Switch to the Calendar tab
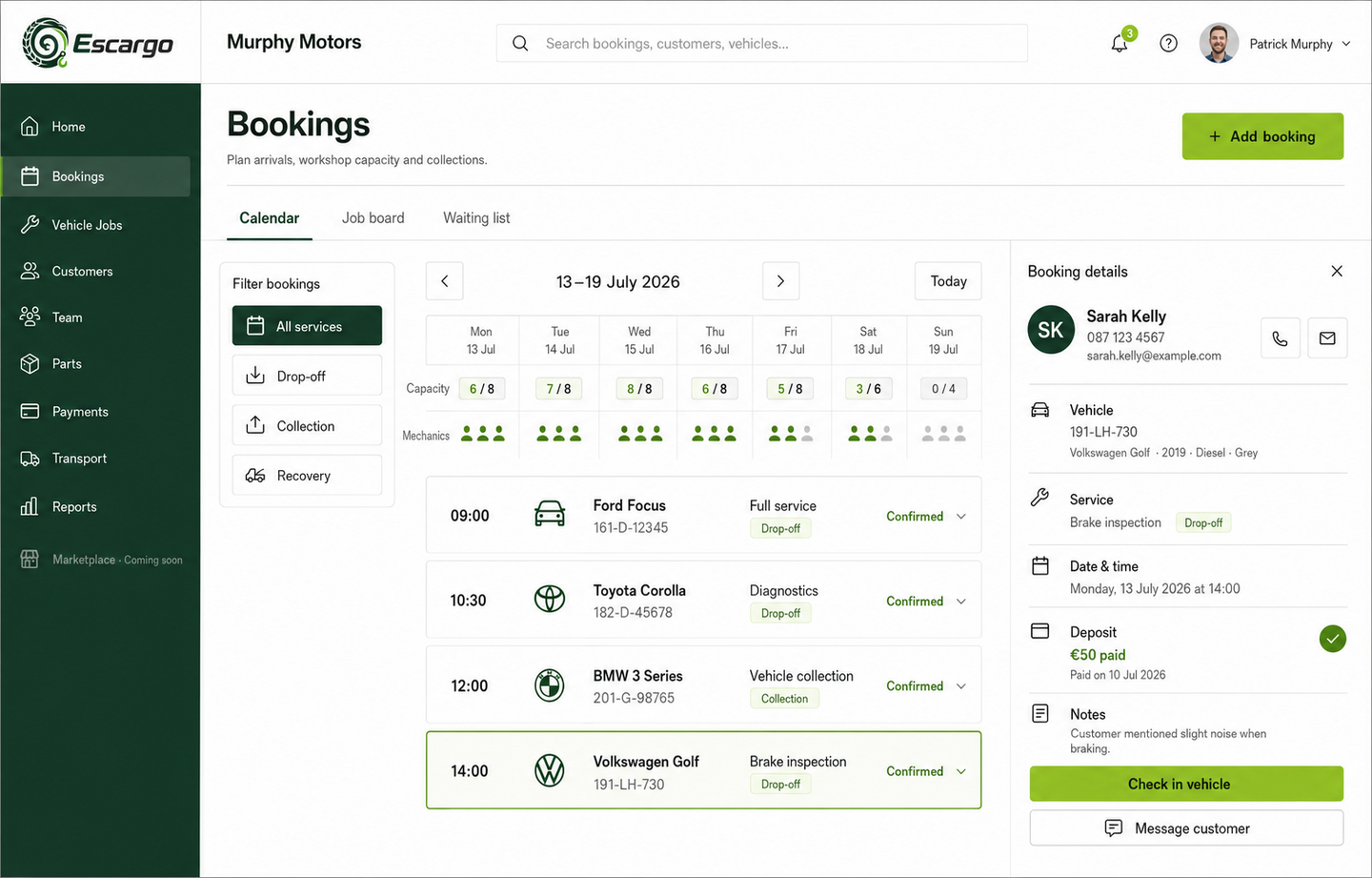 tap(269, 218)
